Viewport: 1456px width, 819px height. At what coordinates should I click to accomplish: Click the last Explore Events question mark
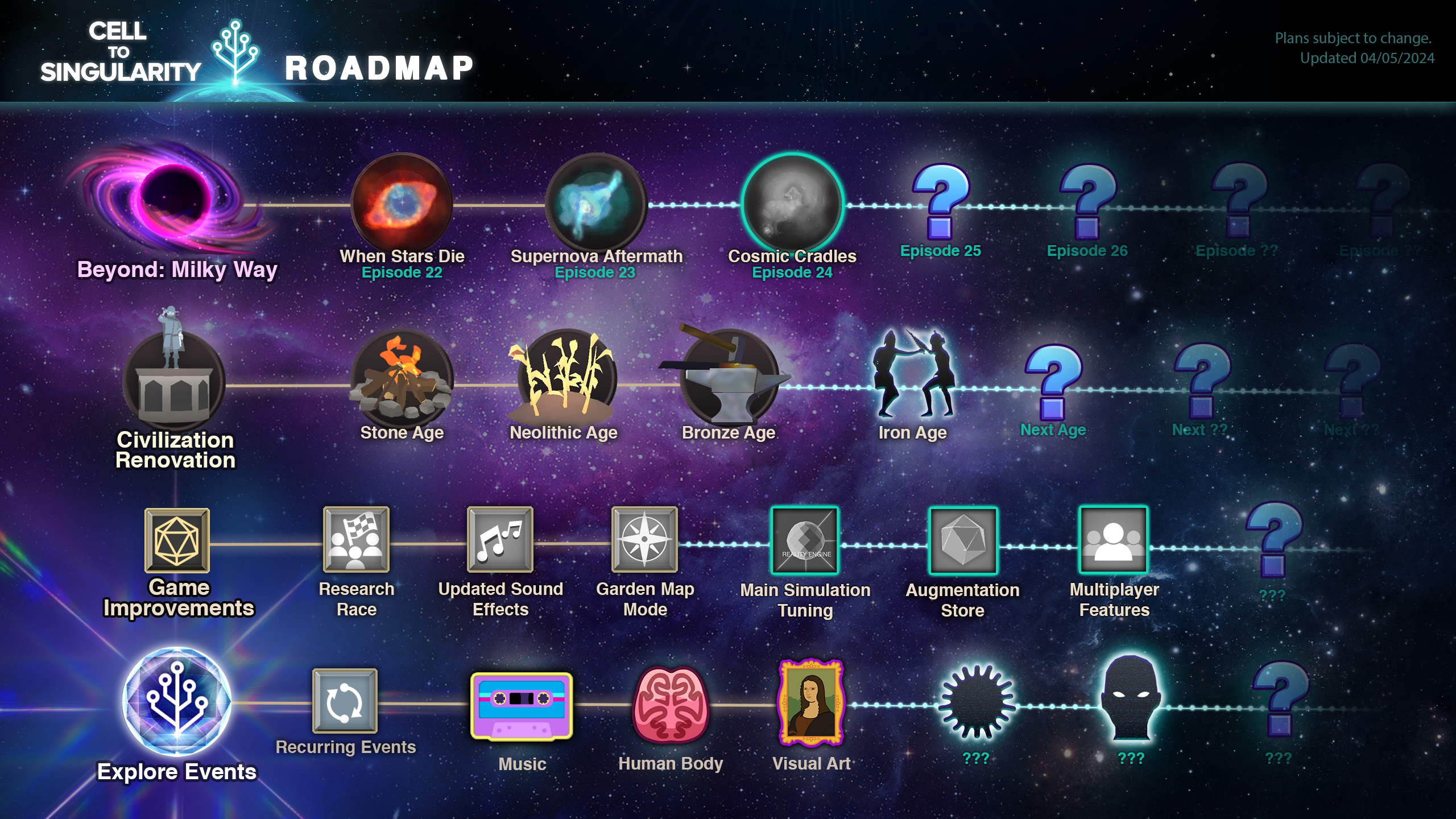(x=1280, y=698)
